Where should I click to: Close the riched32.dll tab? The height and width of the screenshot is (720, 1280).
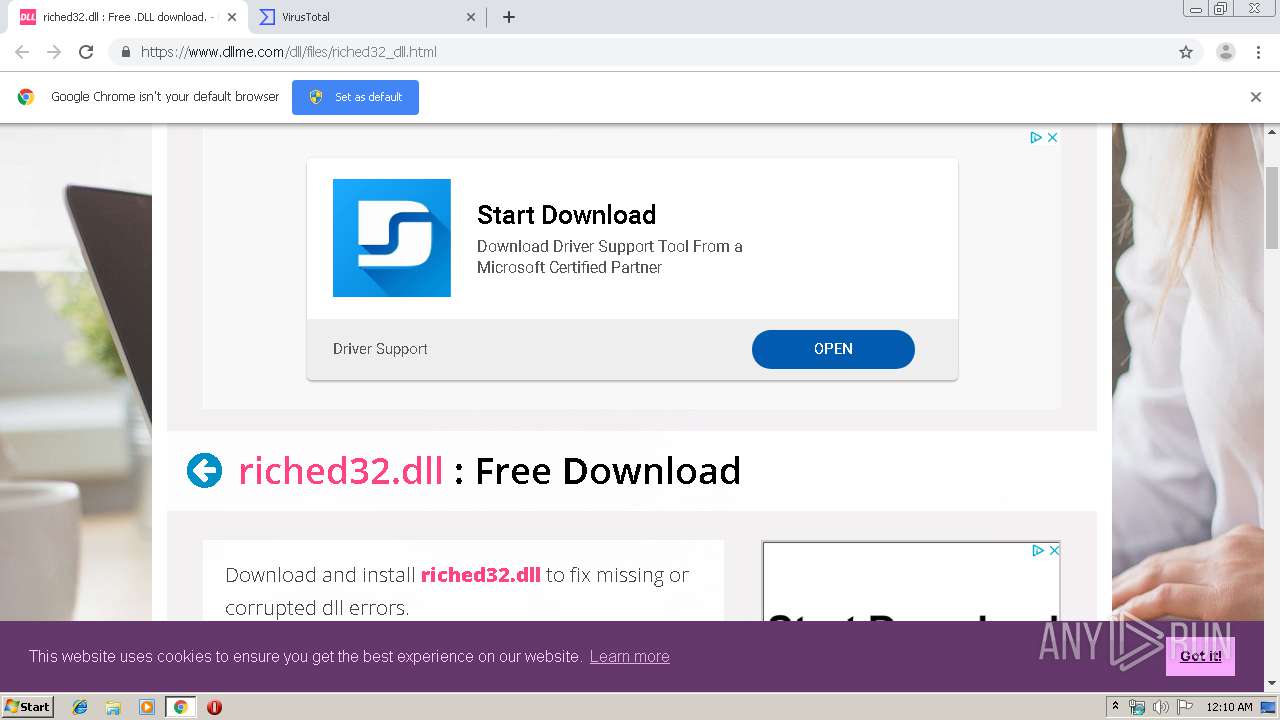point(232,17)
